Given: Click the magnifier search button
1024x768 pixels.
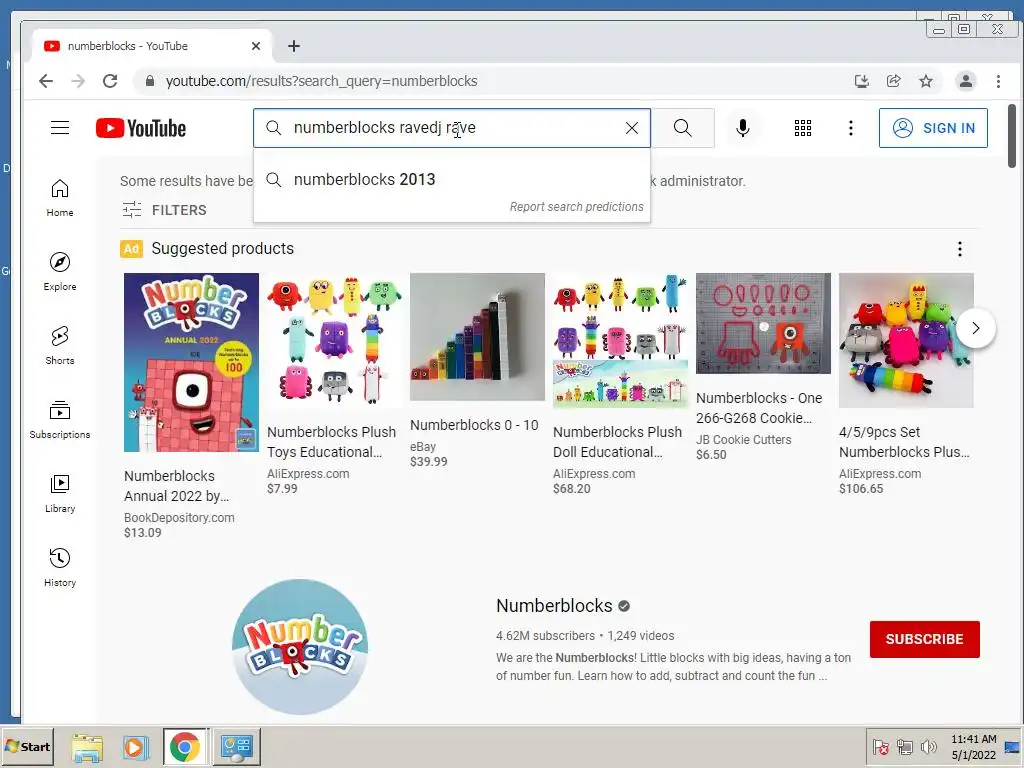Looking at the screenshot, I should pyautogui.click(x=682, y=128).
